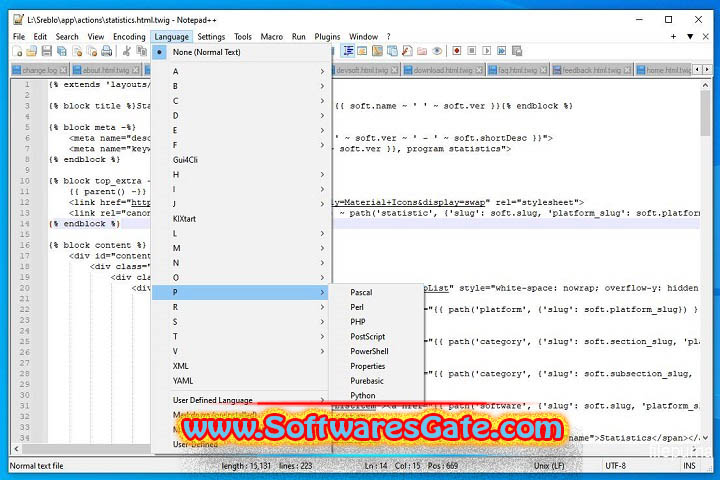
Task: Toggle INS insert mode in status bar
Action: [x=689, y=466]
